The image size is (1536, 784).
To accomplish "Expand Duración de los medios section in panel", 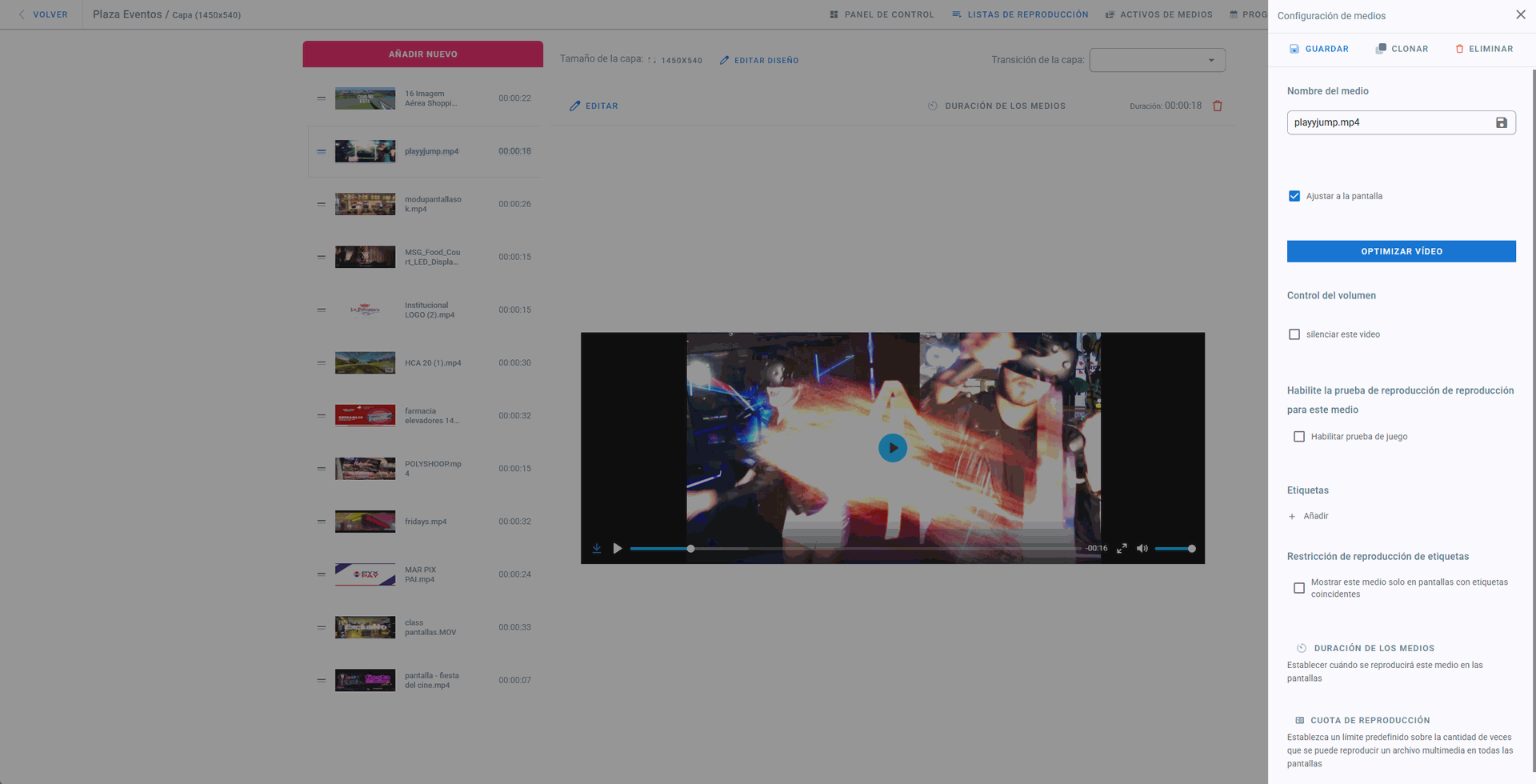I will pos(1374,648).
